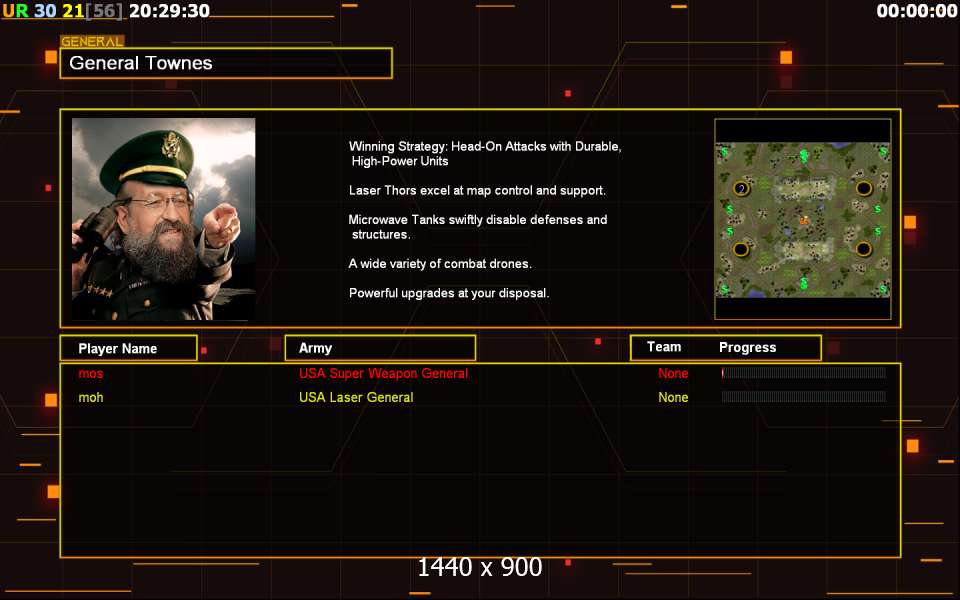Click the UR 30 21 stats readout
960x600 pixels.
(x=62, y=10)
